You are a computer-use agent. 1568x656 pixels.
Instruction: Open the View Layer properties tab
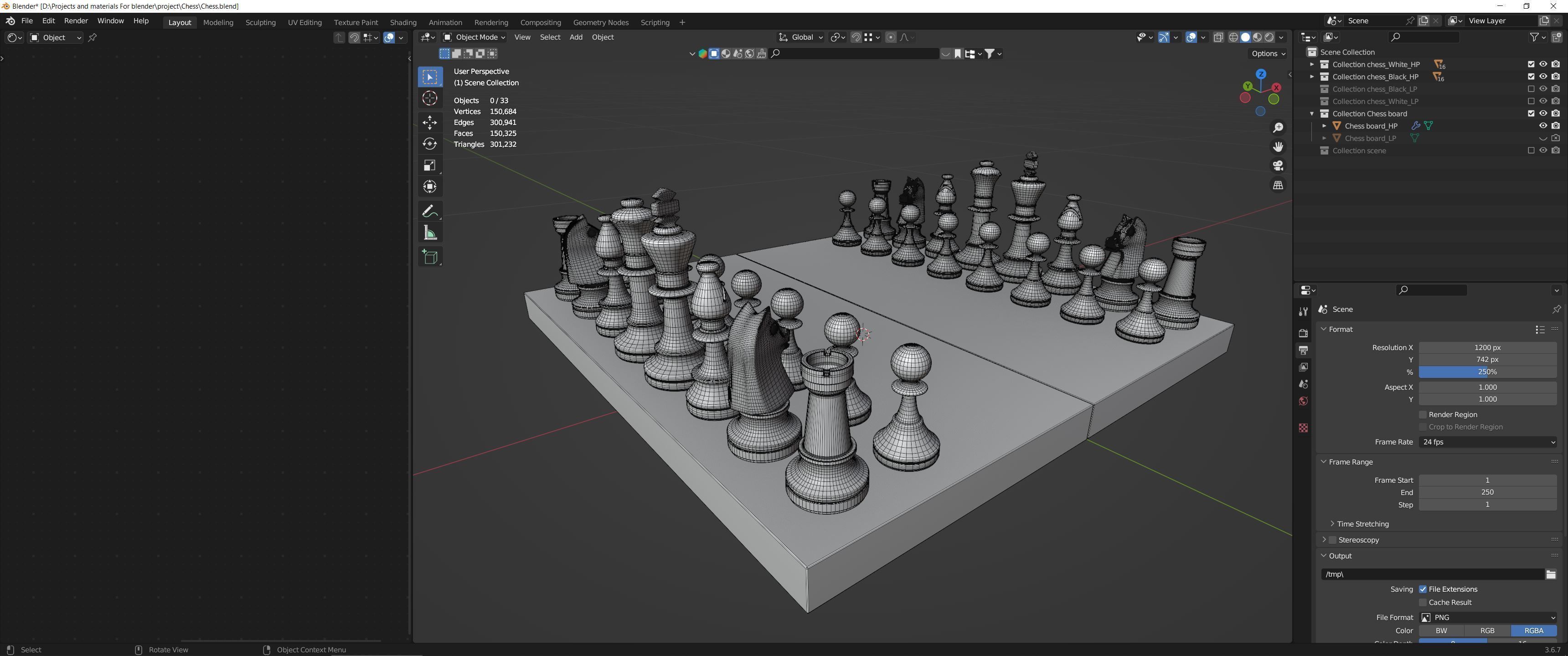tap(1303, 367)
